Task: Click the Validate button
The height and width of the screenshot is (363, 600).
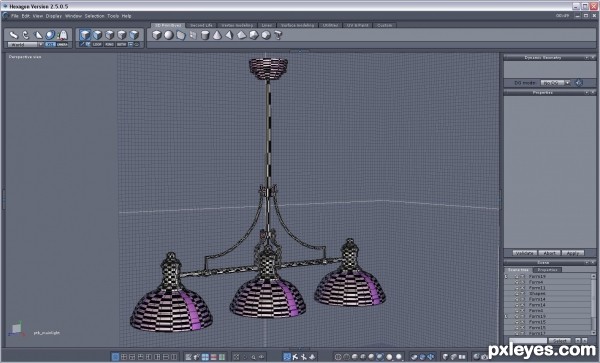Action: 525,253
